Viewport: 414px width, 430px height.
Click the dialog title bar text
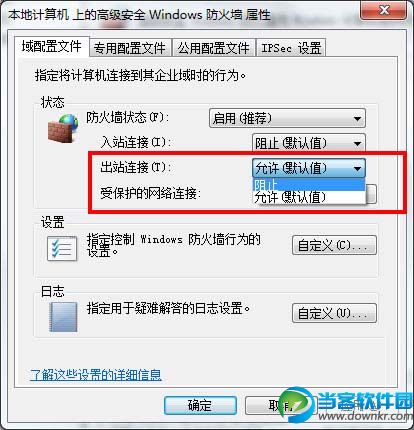coord(139,15)
